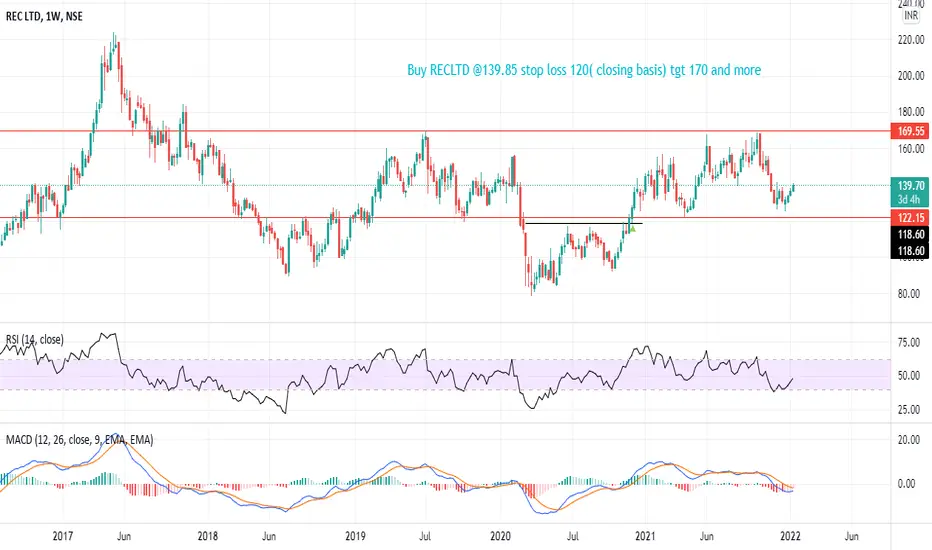Select the 169.55 resistance price label
The image size is (932, 550).
click(910, 131)
